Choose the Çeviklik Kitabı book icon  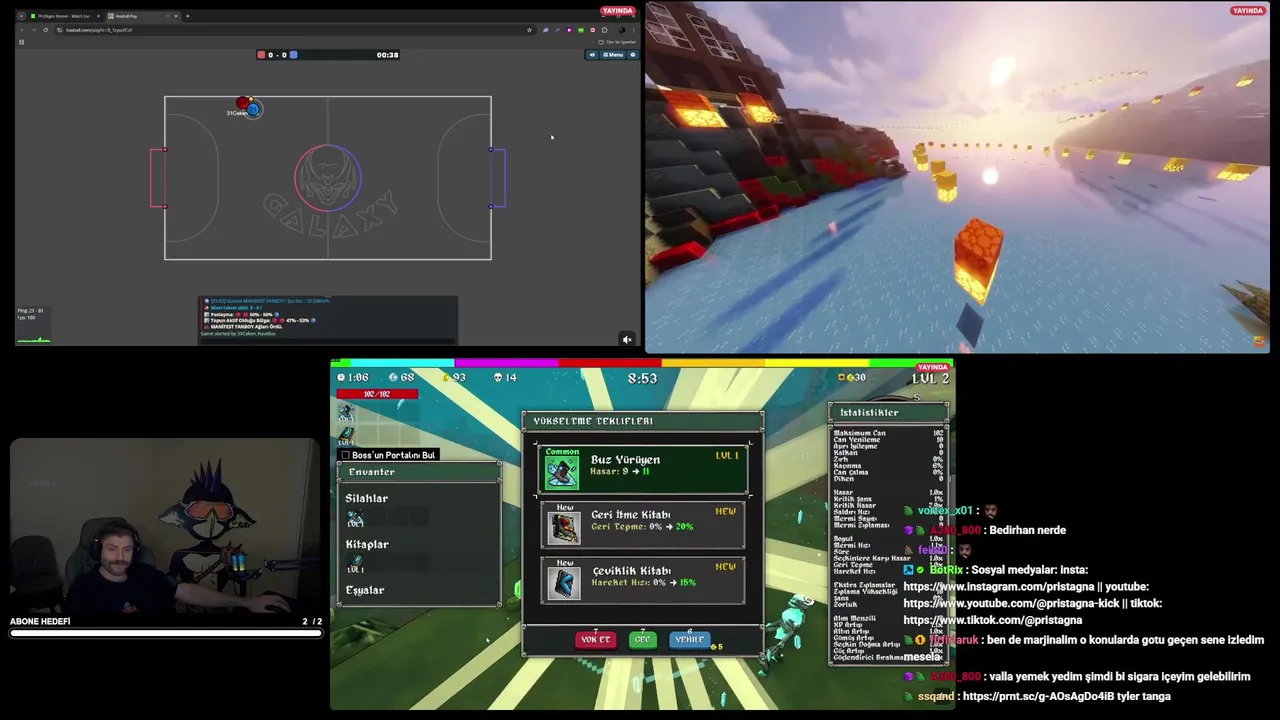coord(565,582)
